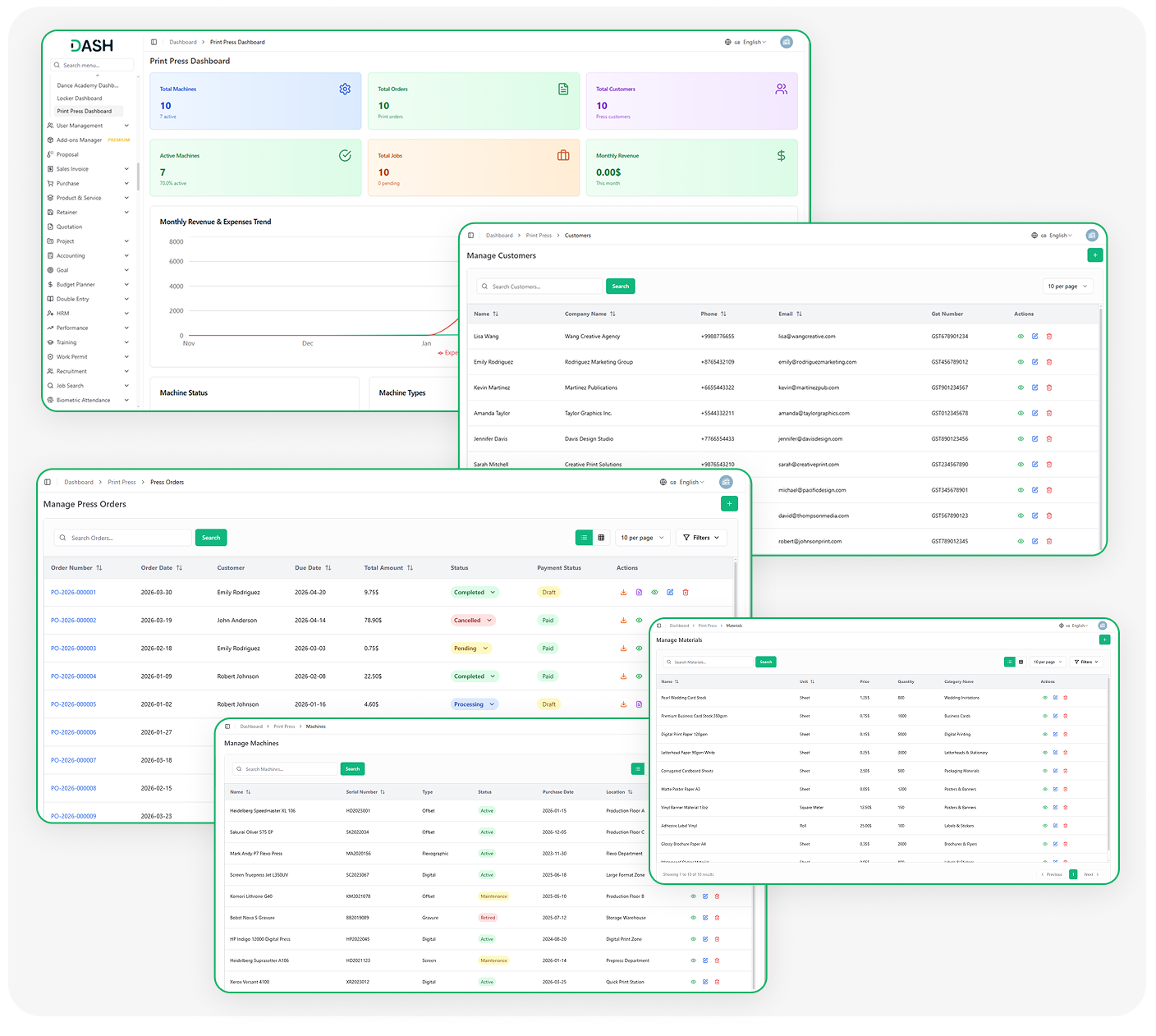Edit the Xerox Versant 4100 machine
Viewport: 1156px width, 1036px height.
[705, 982]
